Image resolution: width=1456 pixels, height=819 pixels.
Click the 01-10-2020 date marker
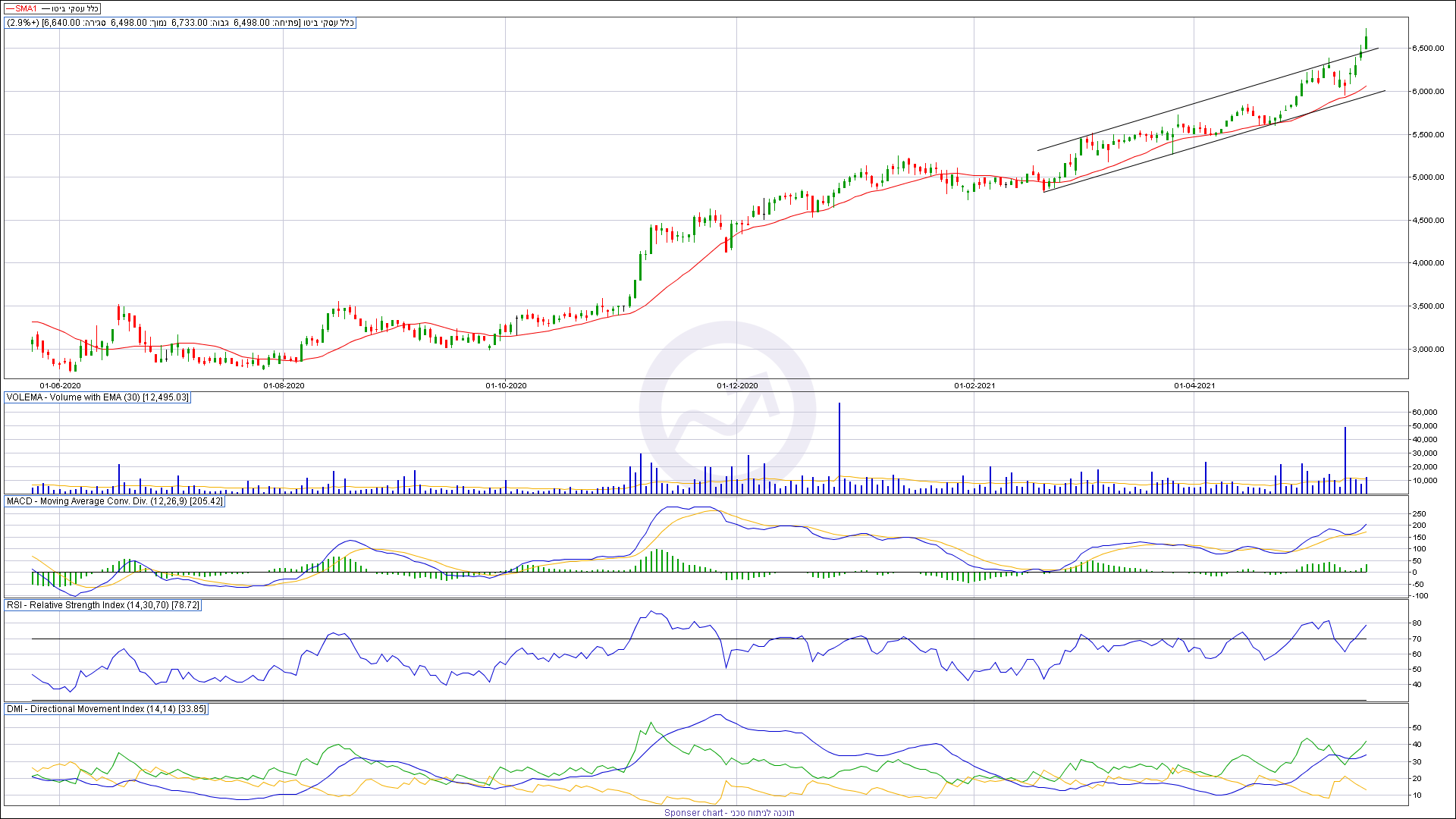506,386
